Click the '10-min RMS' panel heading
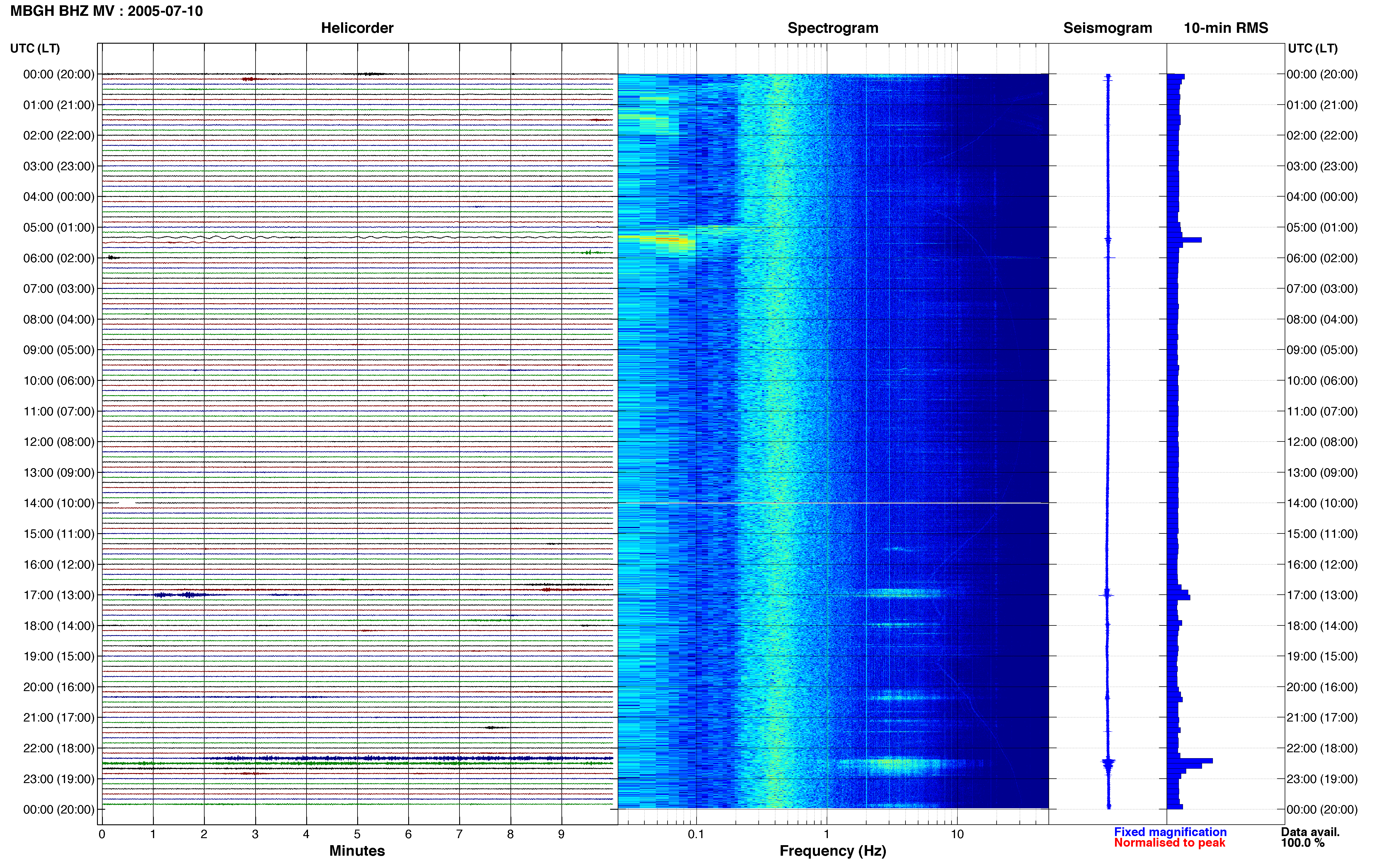1389x868 pixels. [x=1225, y=28]
